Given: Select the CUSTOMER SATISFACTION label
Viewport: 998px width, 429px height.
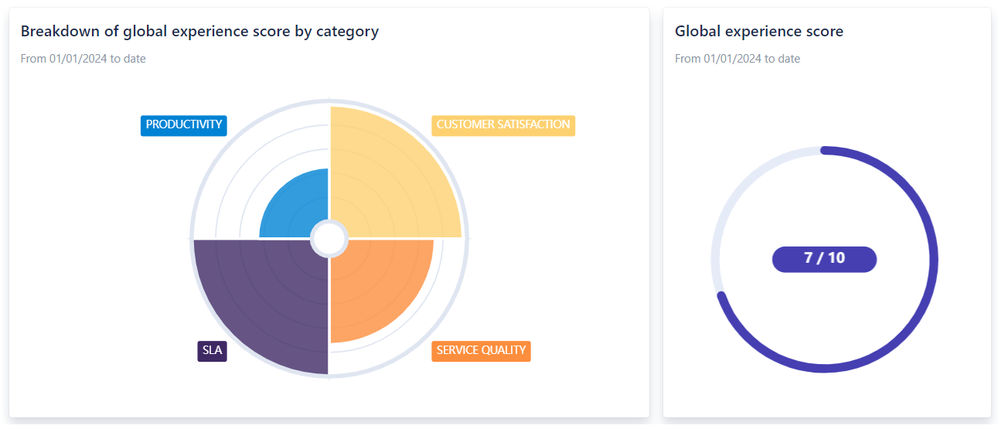Looking at the screenshot, I should pyautogui.click(x=503, y=125).
